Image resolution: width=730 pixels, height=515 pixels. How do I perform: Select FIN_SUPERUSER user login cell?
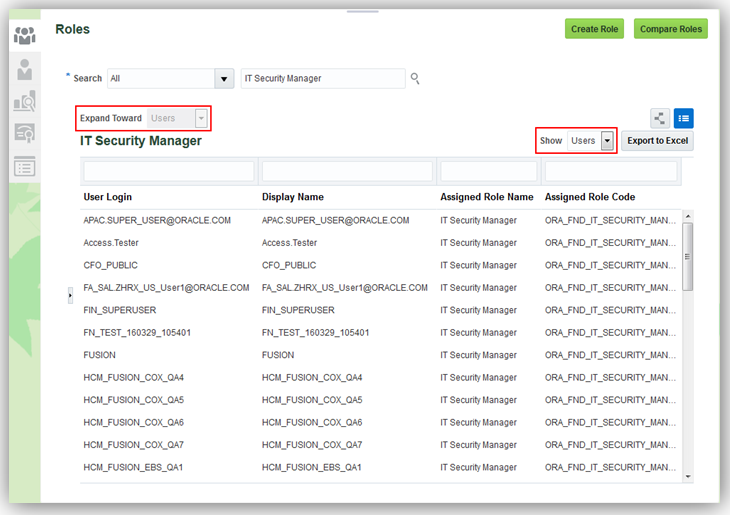click(x=120, y=310)
